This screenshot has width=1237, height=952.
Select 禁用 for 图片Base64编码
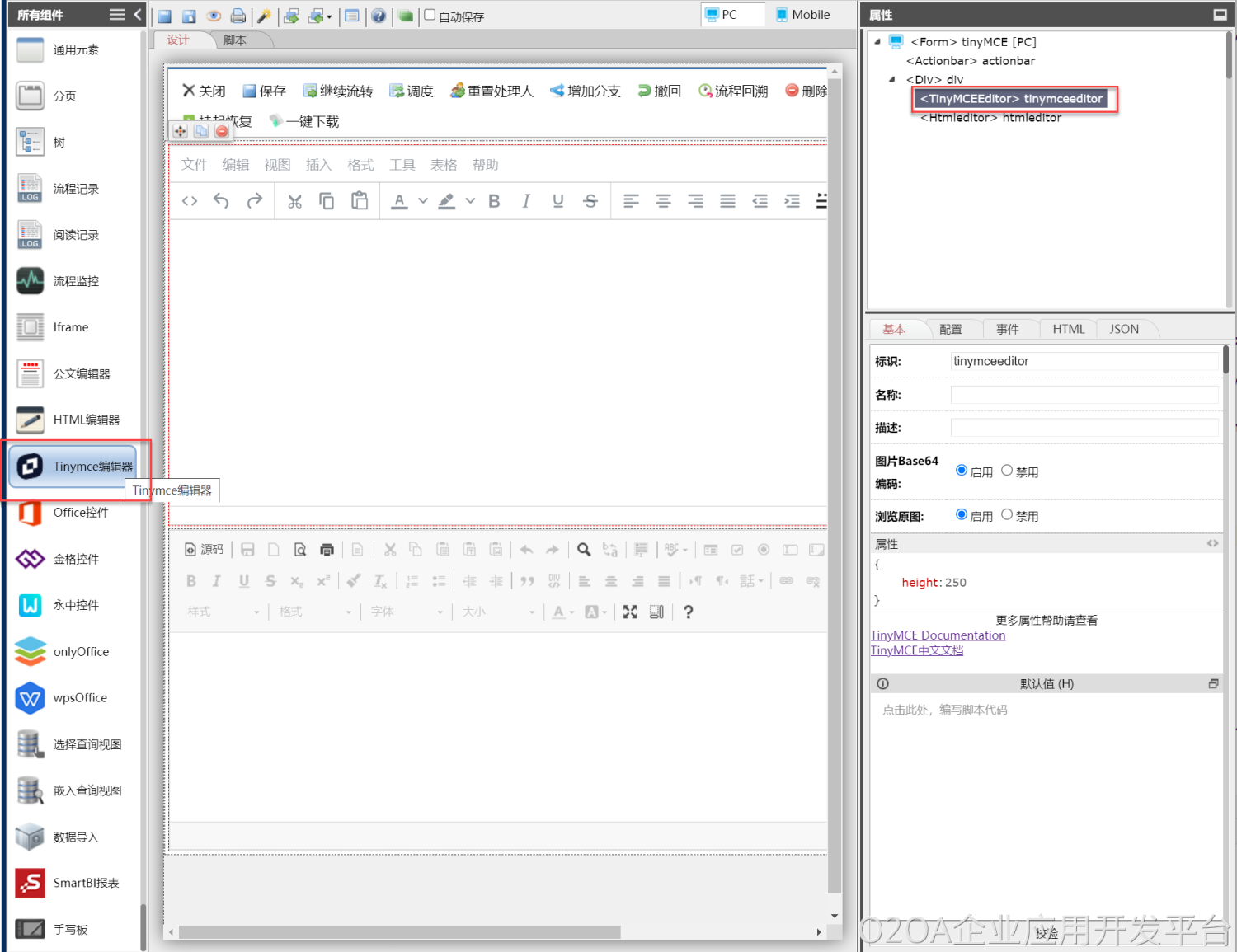coord(1007,471)
